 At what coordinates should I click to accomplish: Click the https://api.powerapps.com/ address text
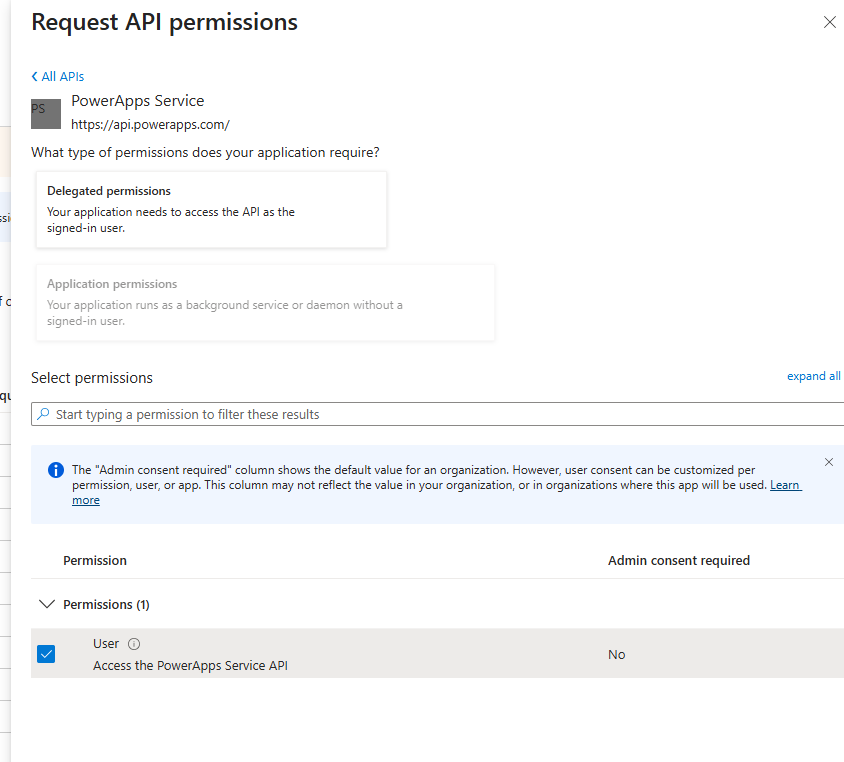point(150,124)
